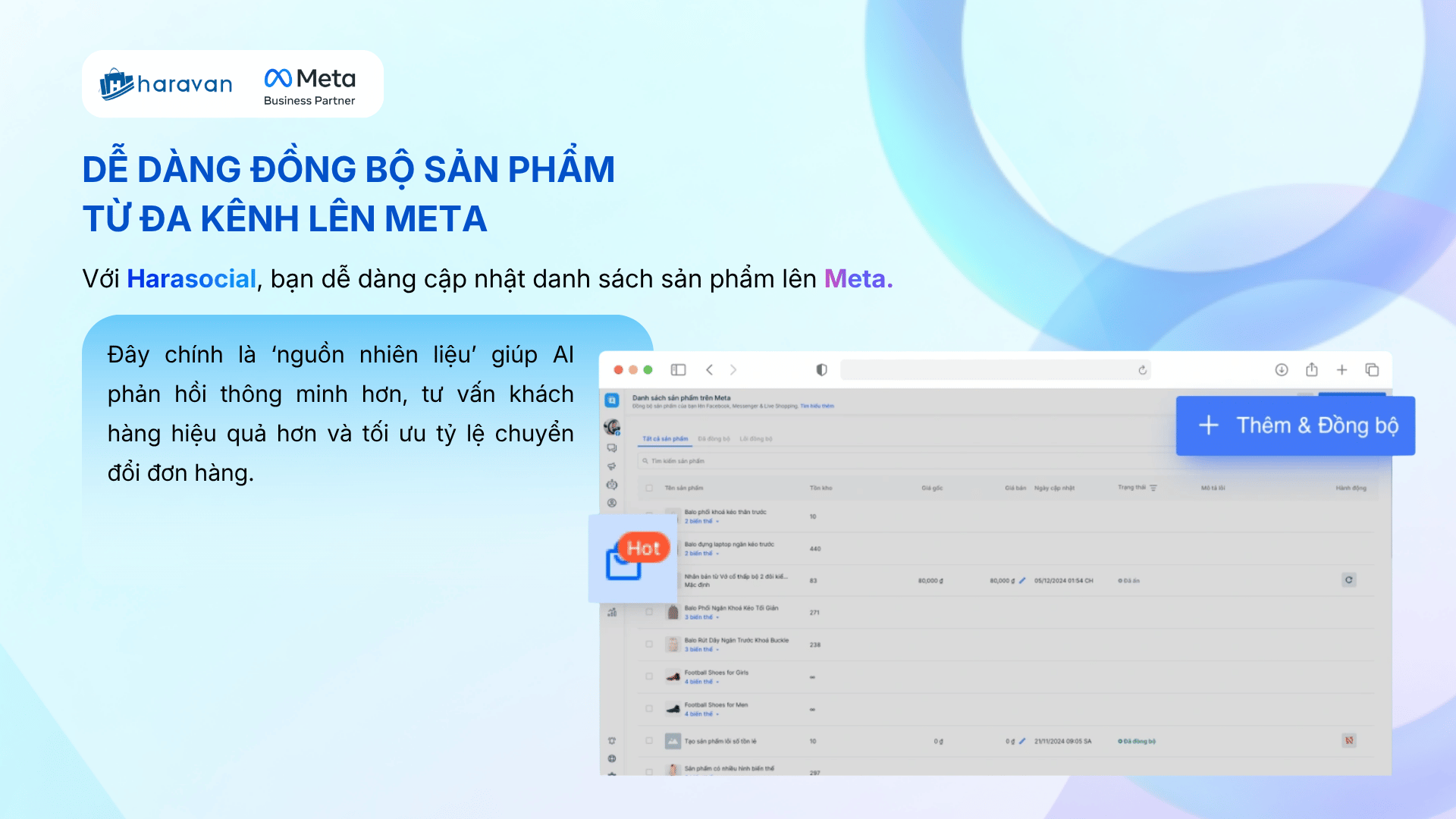The height and width of the screenshot is (819, 1456).
Task: Click the globe language sidebar icon
Action: (612, 758)
